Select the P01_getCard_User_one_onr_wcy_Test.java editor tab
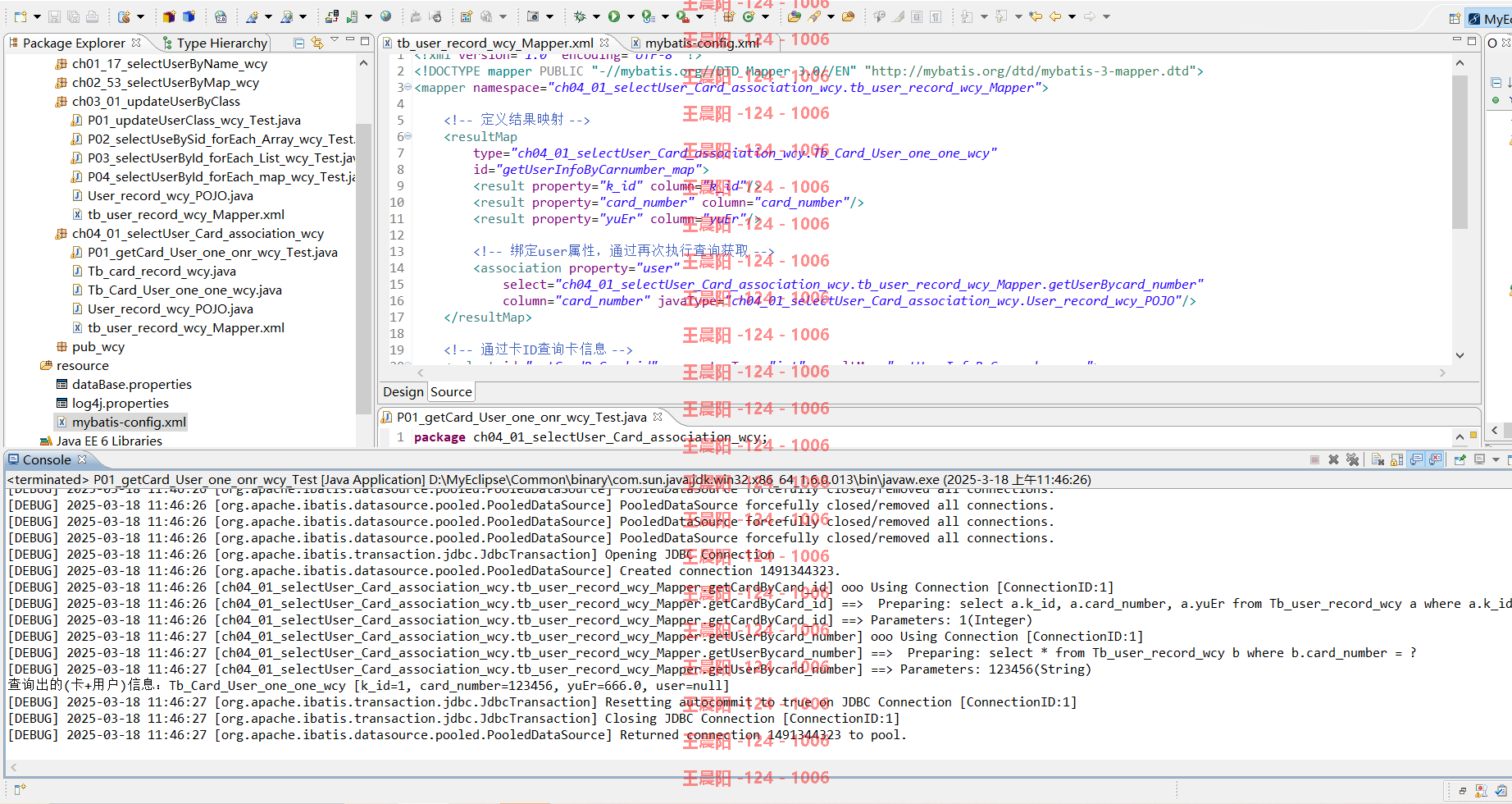The width and height of the screenshot is (1512, 804). coord(521,417)
